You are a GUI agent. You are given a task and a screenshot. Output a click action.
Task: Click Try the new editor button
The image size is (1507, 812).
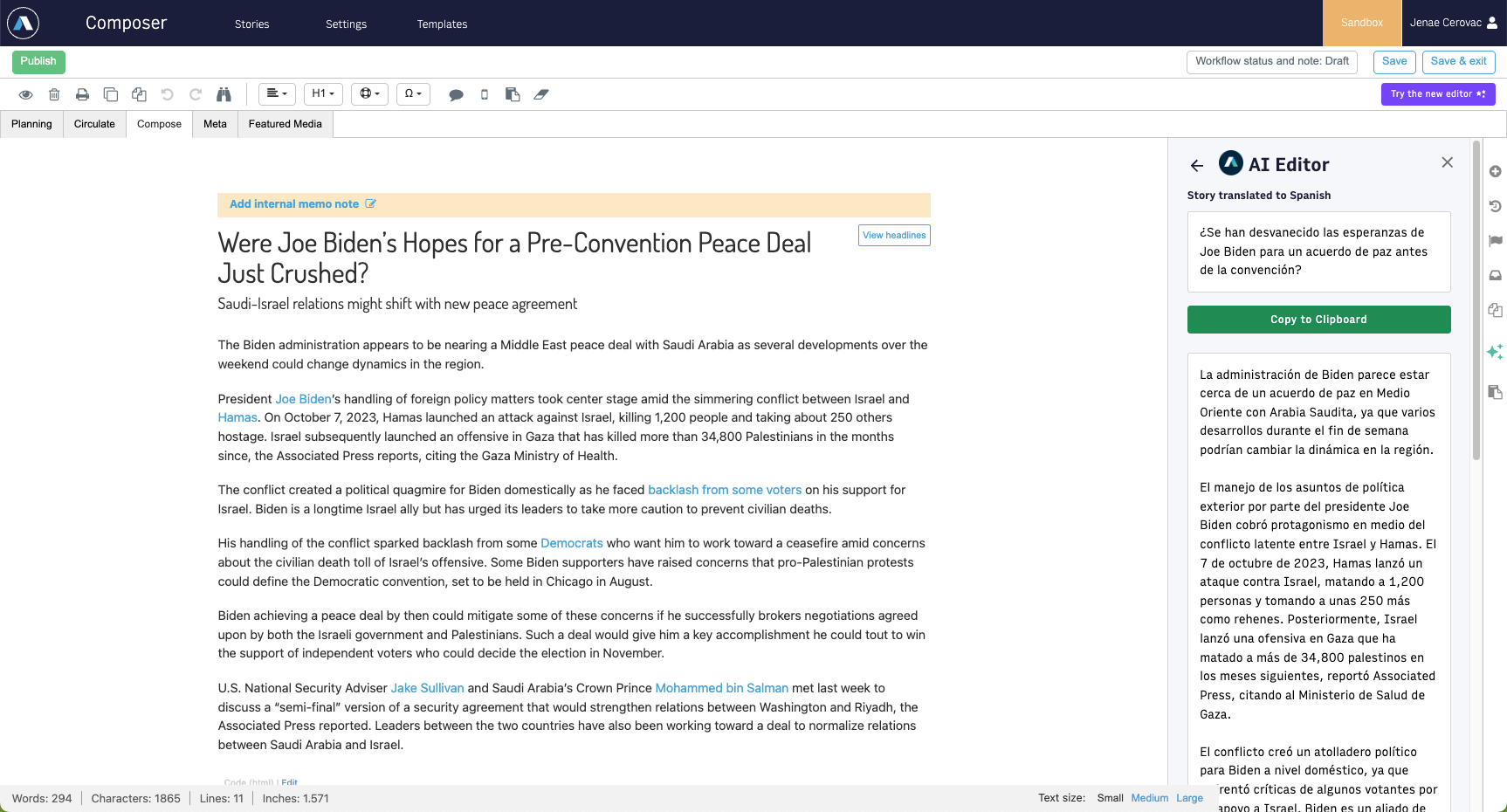pos(1438,94)
